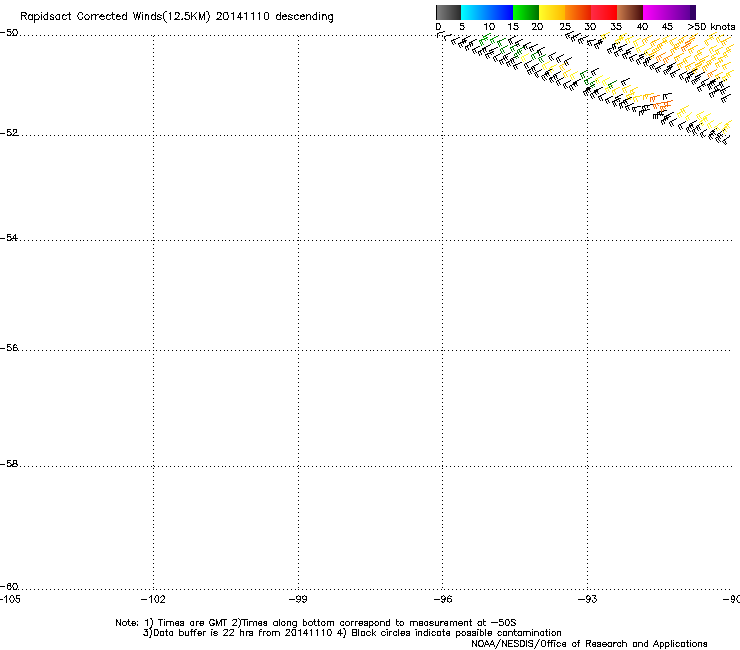The height and width of the screenshot is (650, 740).
Task: Click the '>50 knots' legend label
Action: [711, 27]
